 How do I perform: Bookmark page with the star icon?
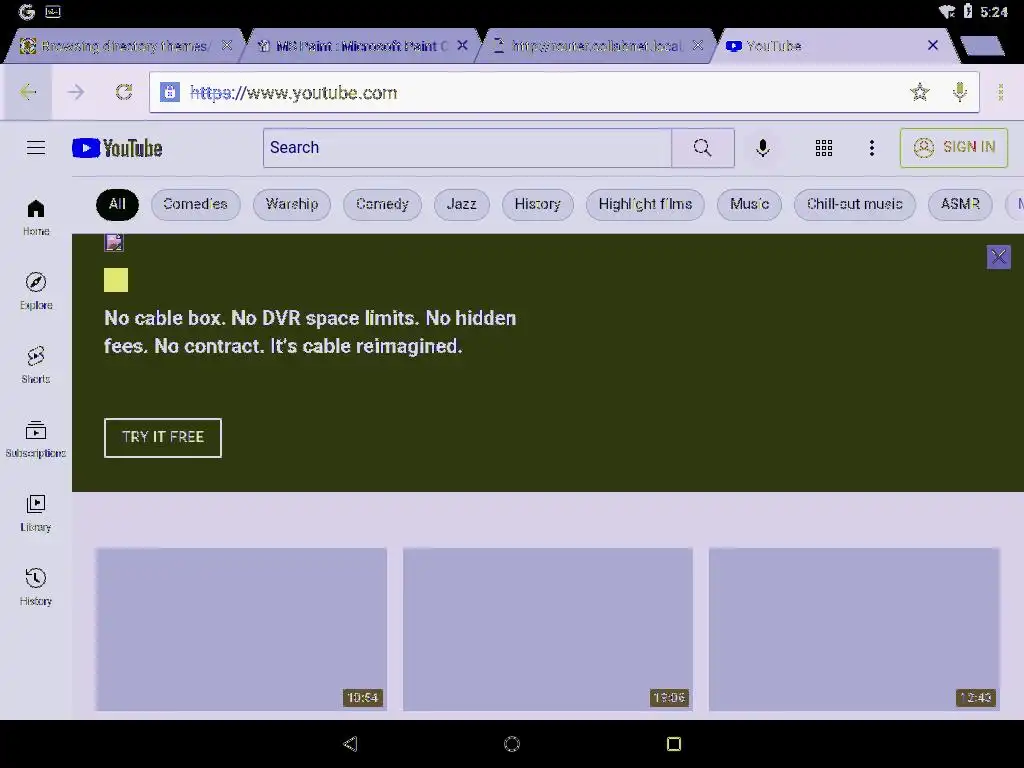[920, 92]
